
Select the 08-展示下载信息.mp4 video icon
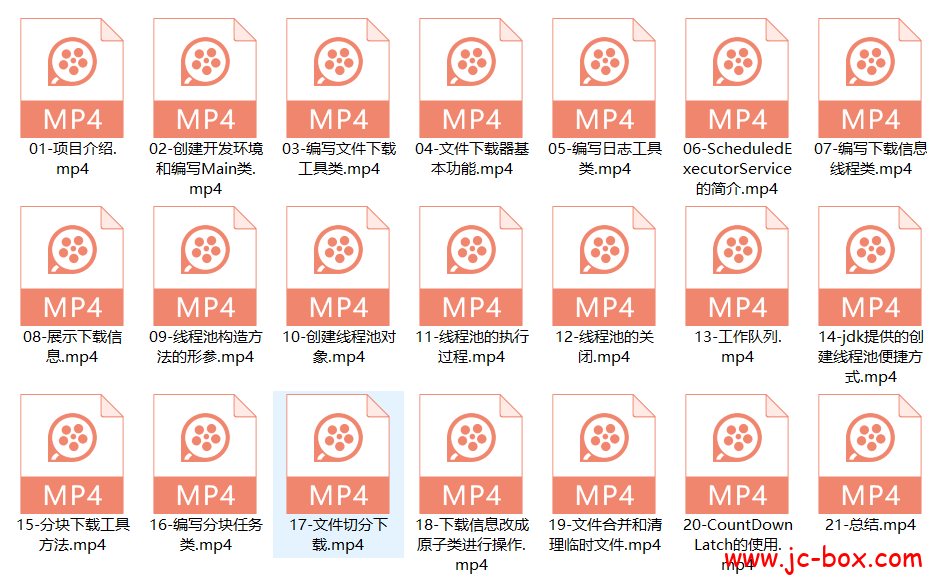pos(72,266)
